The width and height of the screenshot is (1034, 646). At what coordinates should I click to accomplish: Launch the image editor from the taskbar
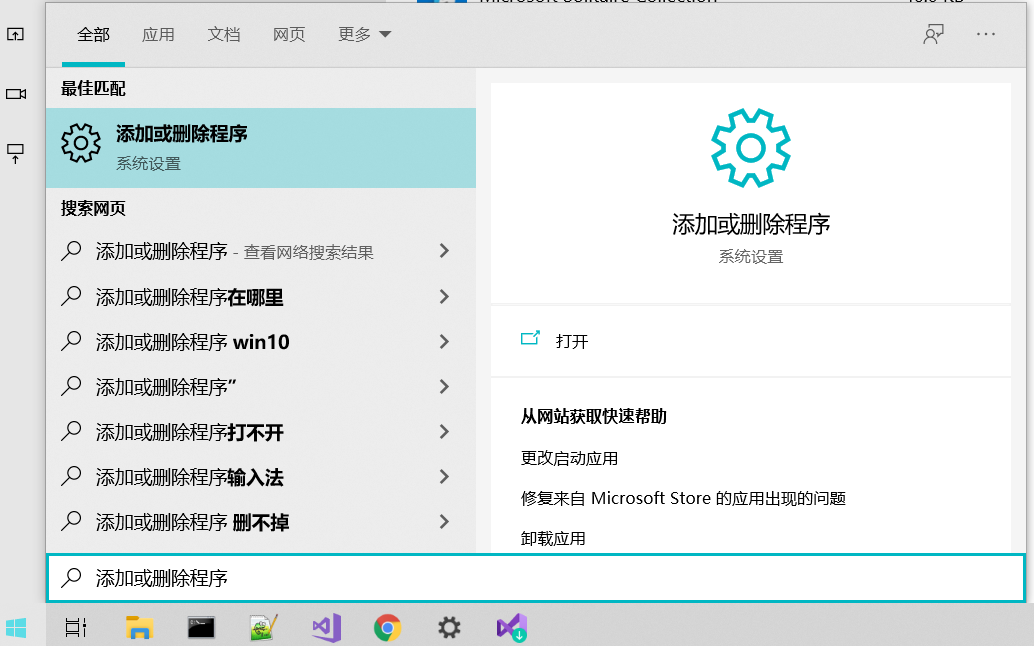pos(263,627)
